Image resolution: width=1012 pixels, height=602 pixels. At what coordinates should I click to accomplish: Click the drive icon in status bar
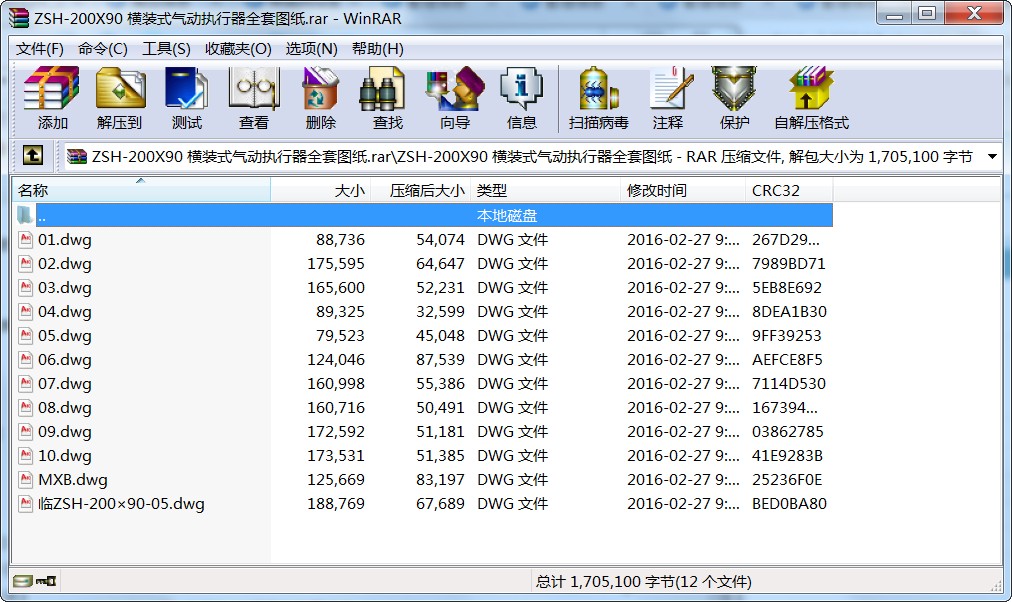coord(23,581)
